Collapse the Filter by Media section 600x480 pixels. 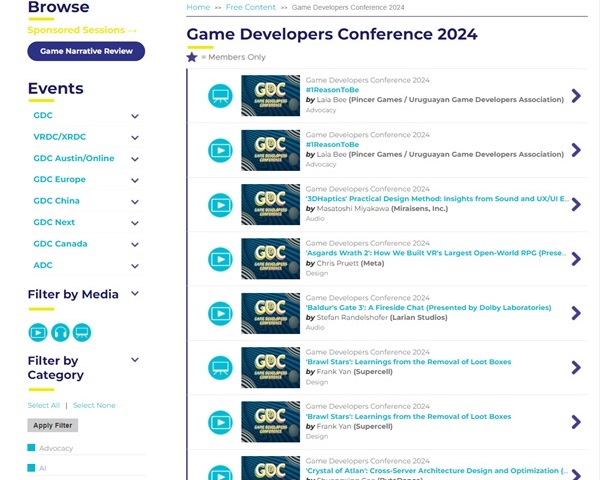click(135, 294)
